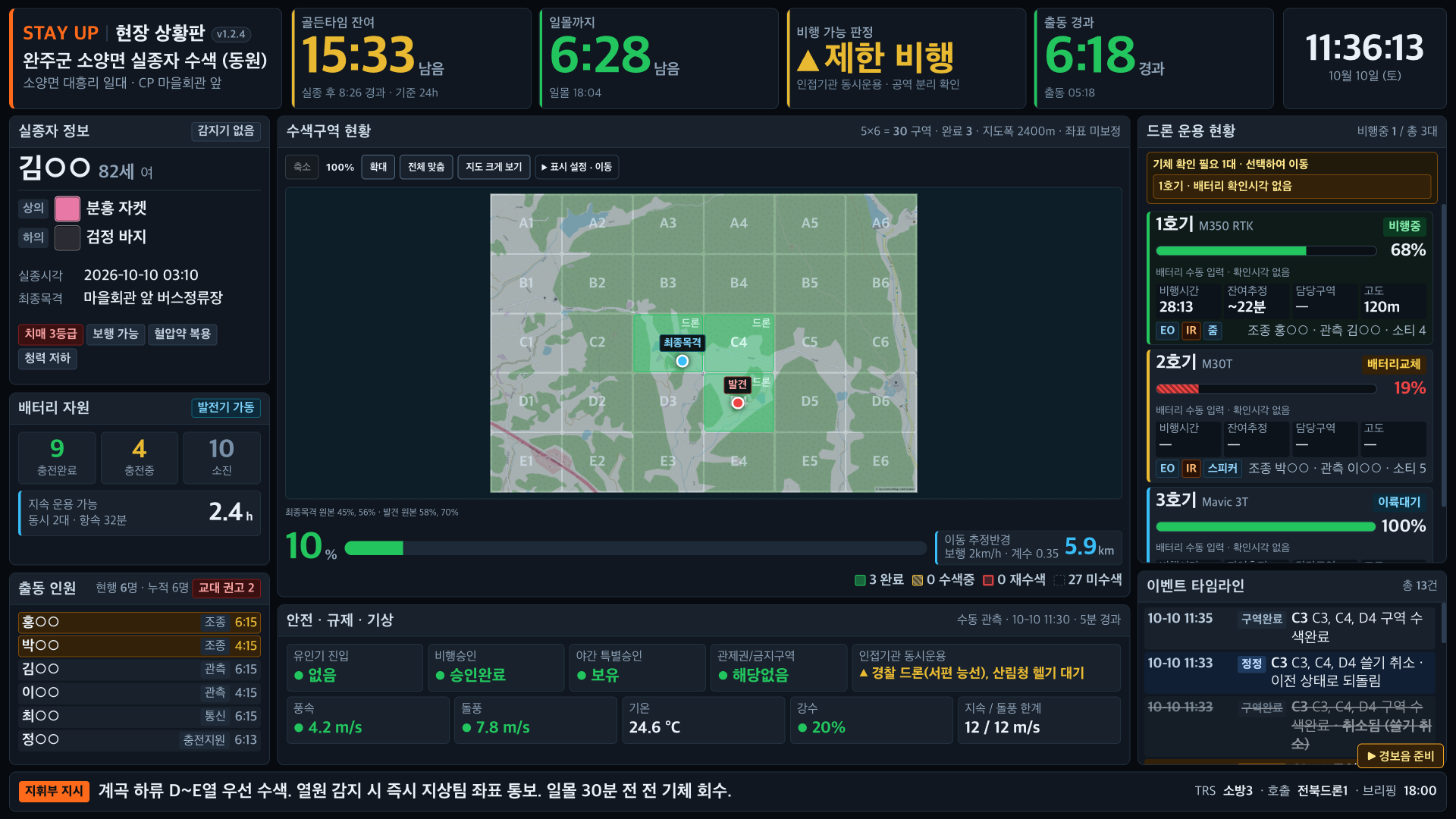
Task: Click the 지휘부 지시 label in footer
Action: [x=54, y=792]
